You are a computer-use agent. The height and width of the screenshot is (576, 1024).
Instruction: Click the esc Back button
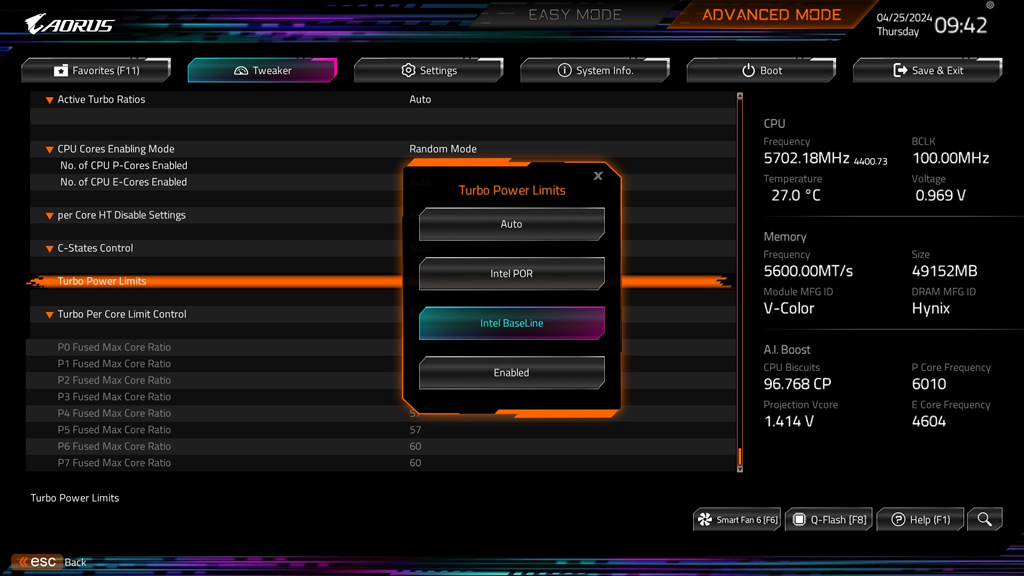pos(50,562)
